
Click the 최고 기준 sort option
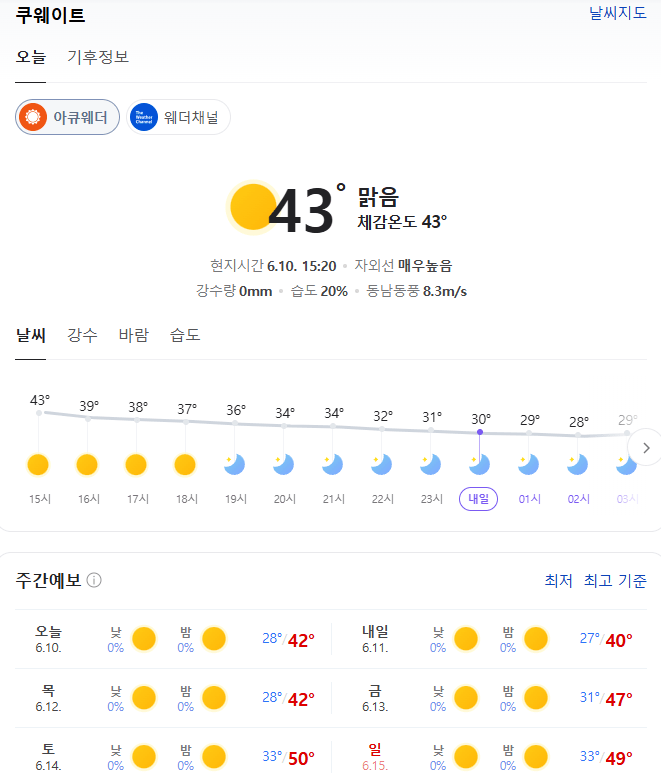tap(615, 581)
